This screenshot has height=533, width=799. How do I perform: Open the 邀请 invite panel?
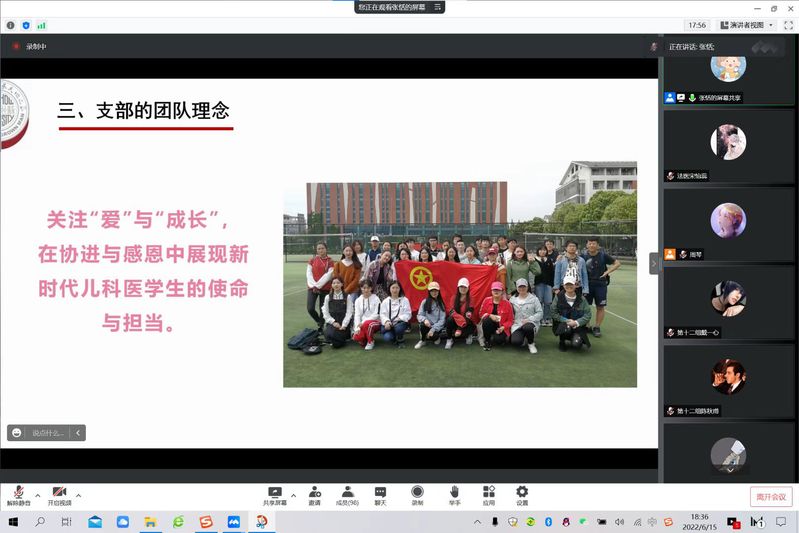(315, 495)
